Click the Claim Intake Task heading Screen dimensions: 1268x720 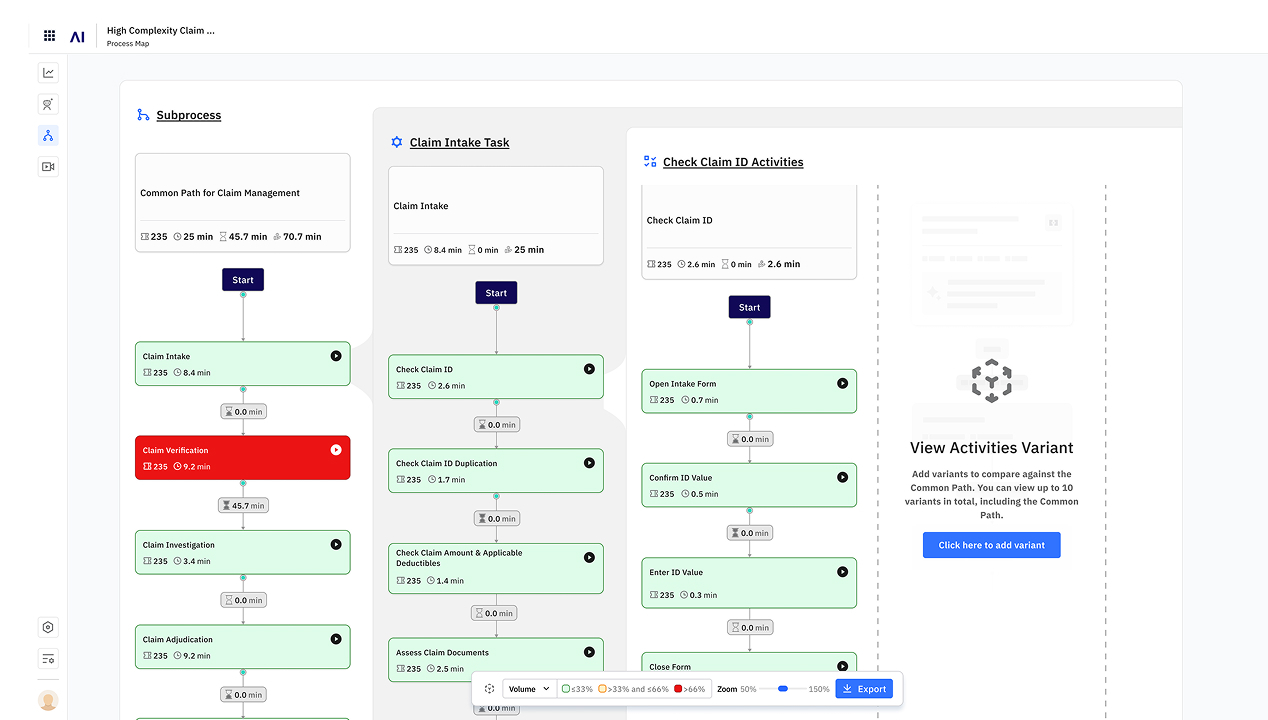point(459,143)
